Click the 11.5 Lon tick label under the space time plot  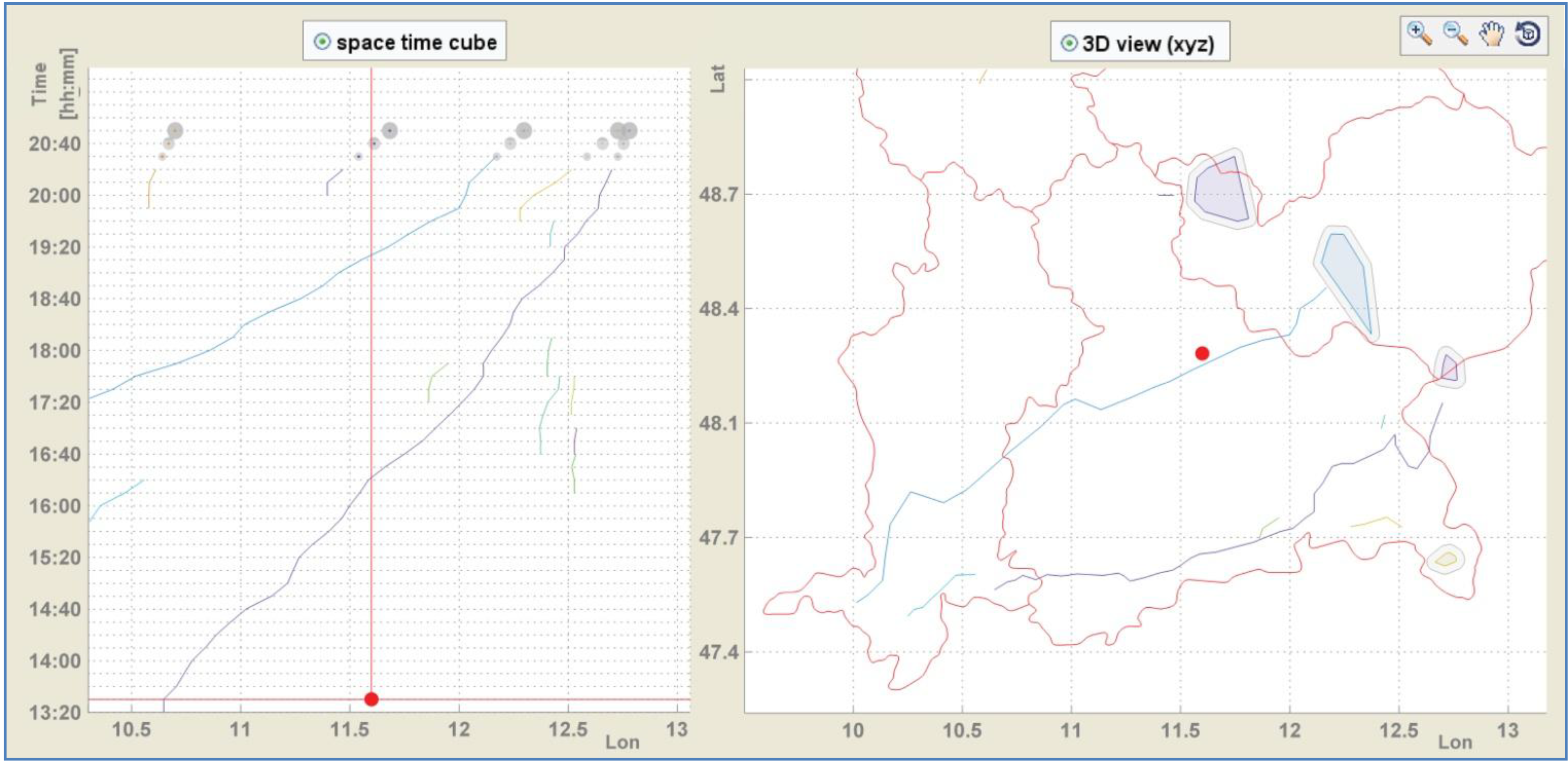pos(349,729)
